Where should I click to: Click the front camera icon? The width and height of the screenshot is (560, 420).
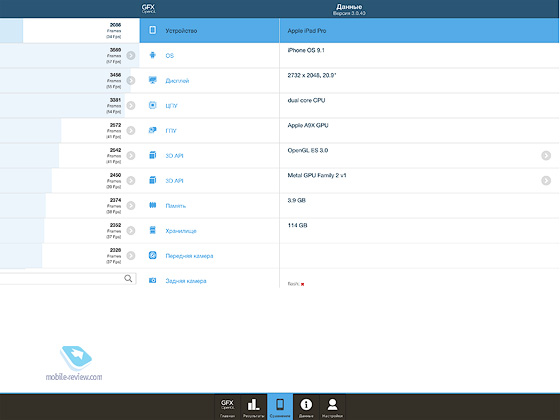(x=152, y=255)
